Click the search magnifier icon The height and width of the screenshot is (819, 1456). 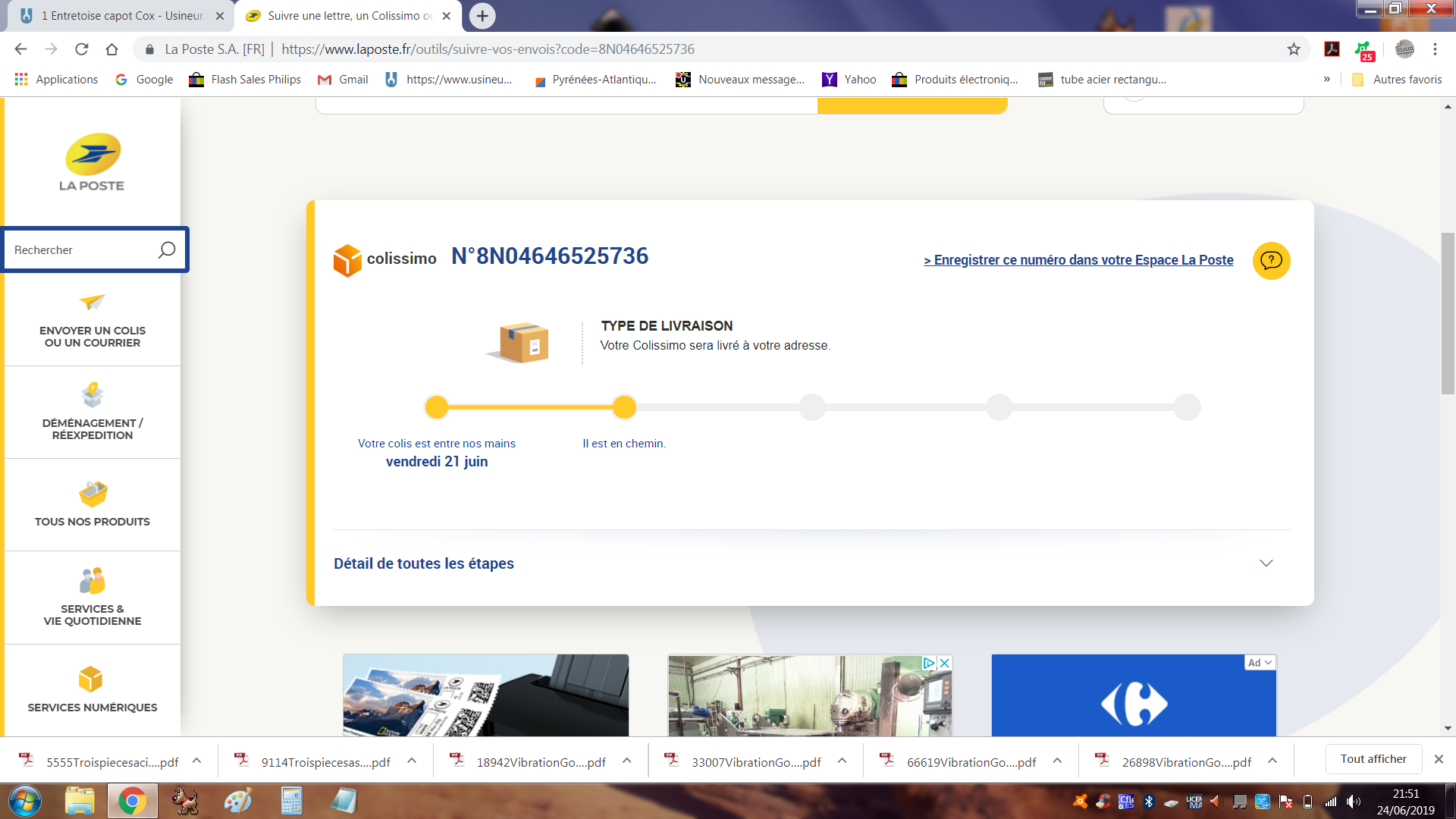click(167, 249)
